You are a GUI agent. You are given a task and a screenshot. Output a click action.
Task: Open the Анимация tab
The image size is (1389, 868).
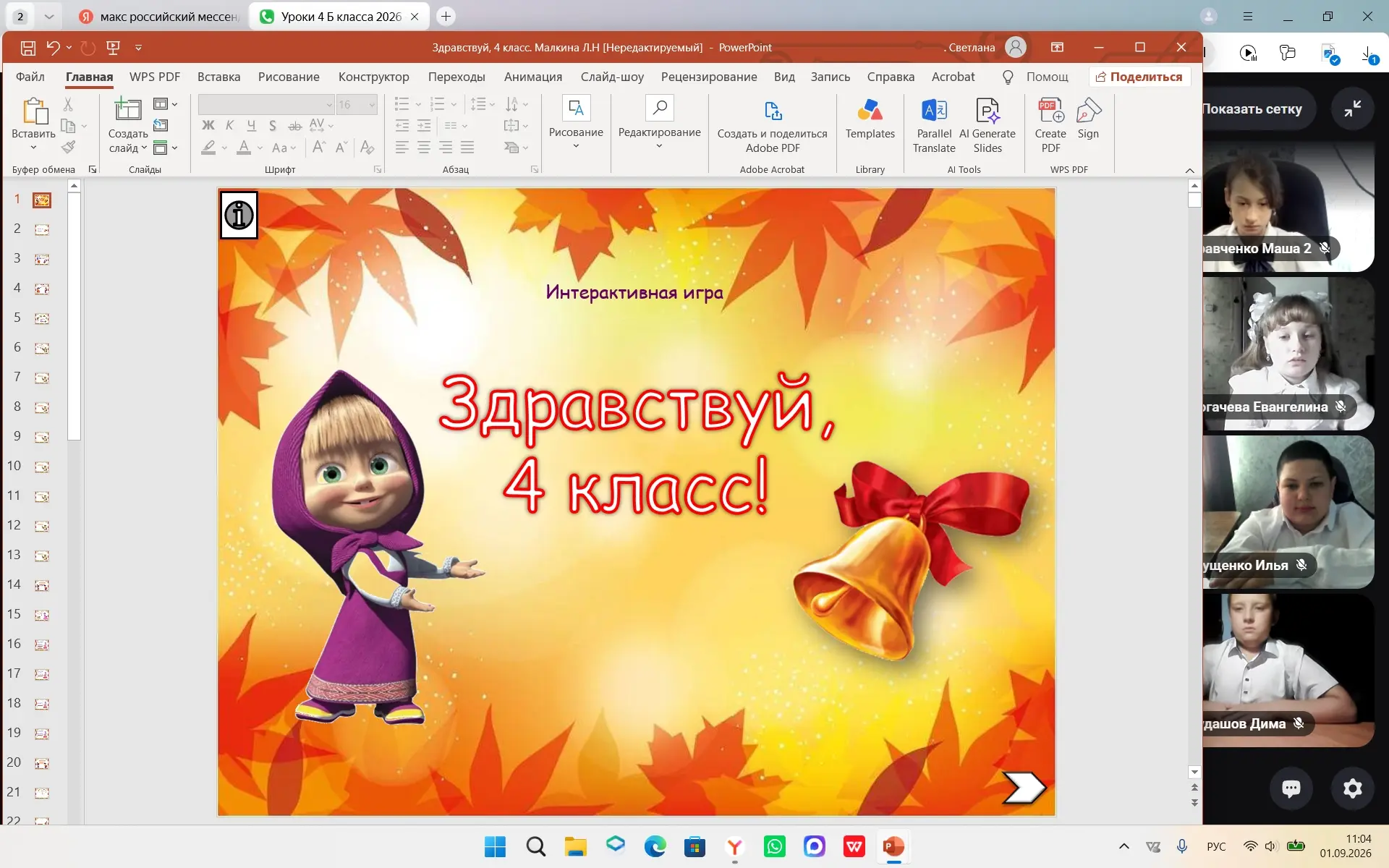tap(533, 77)
